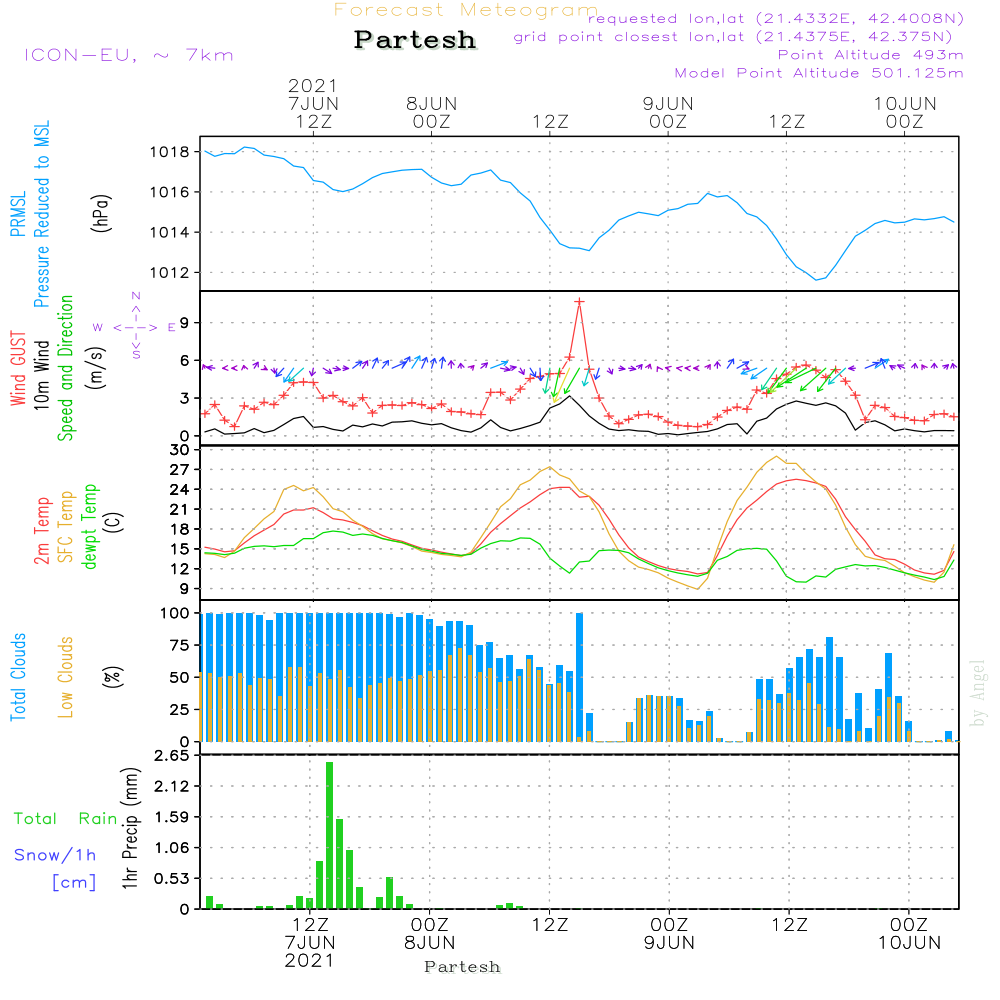Click the Point Altitude 493m text
This screenshot has height=1000, width=1000.
(x=871, y=55)
